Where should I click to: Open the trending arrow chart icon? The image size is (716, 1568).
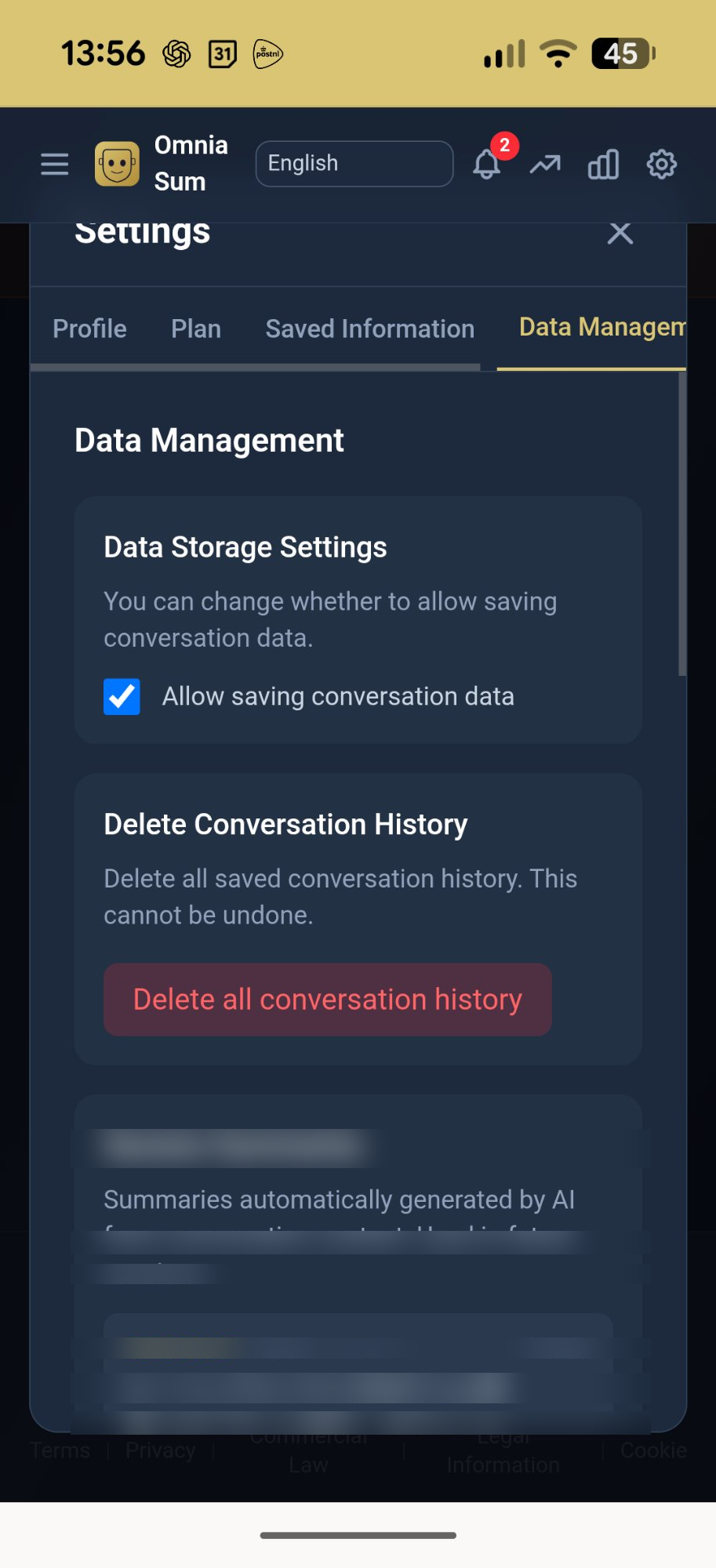545,165
